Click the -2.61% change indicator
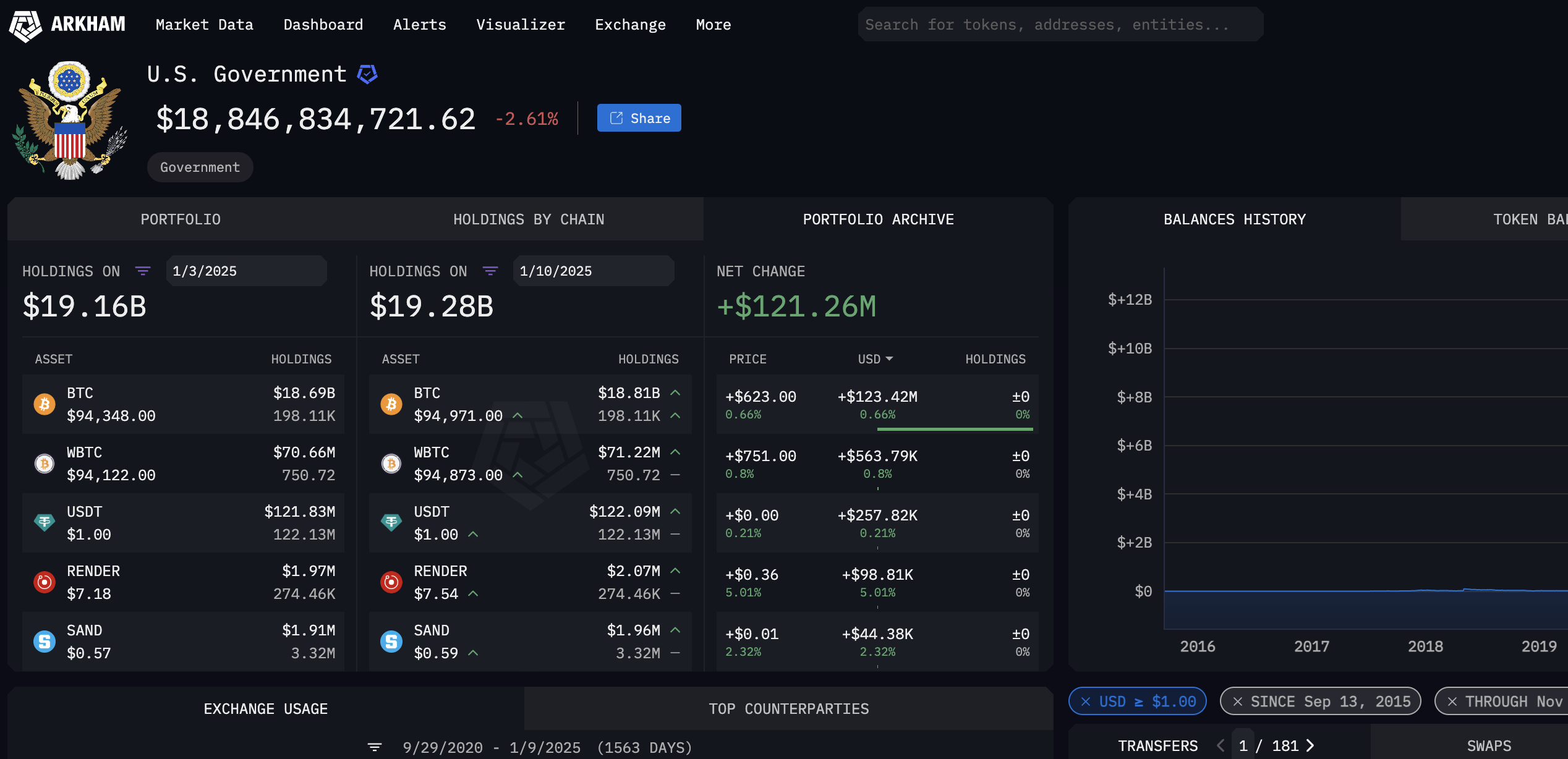Screen dimensions: 1568x759 [527, 119]
